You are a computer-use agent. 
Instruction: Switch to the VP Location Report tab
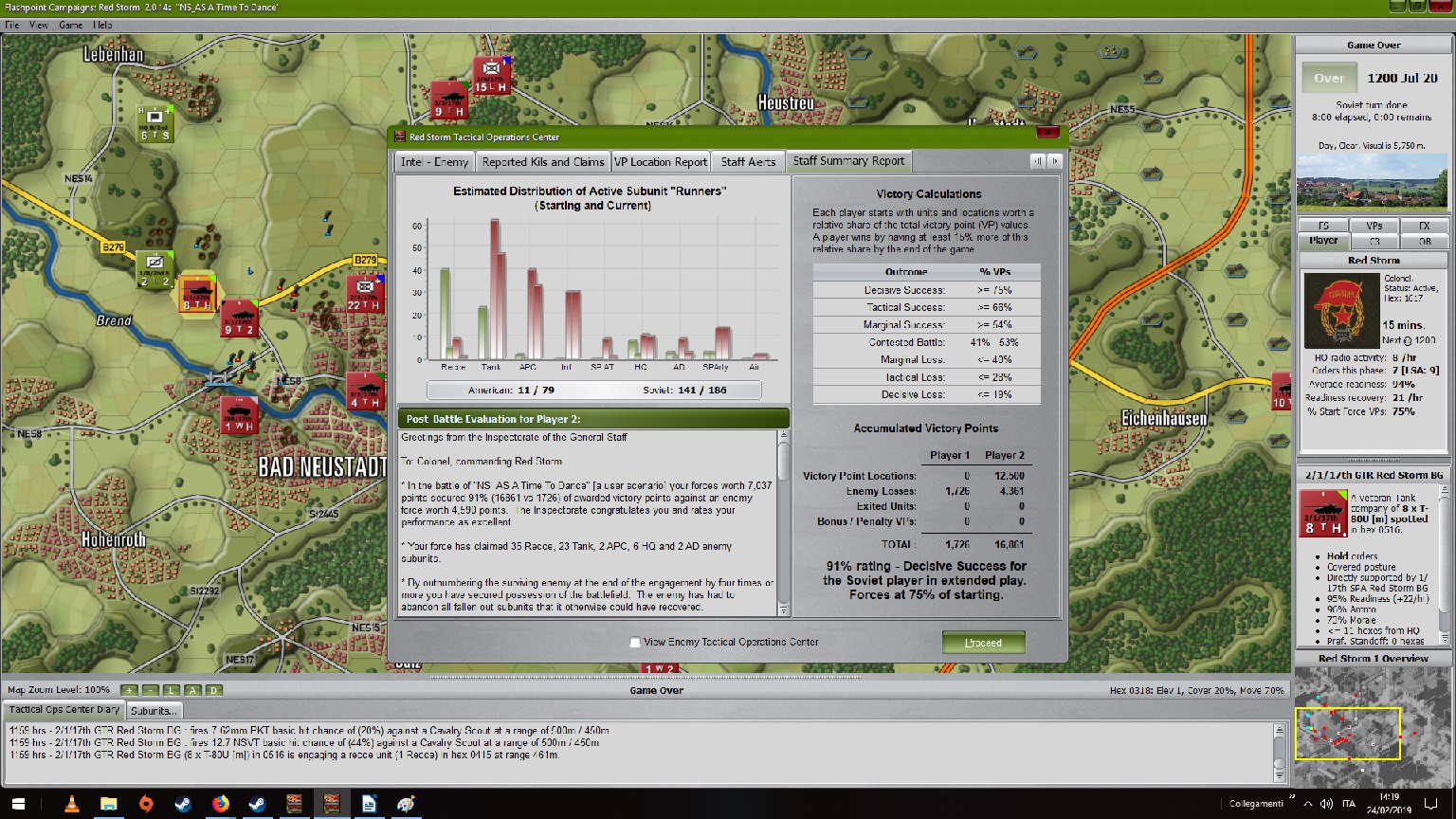[661, 162]
